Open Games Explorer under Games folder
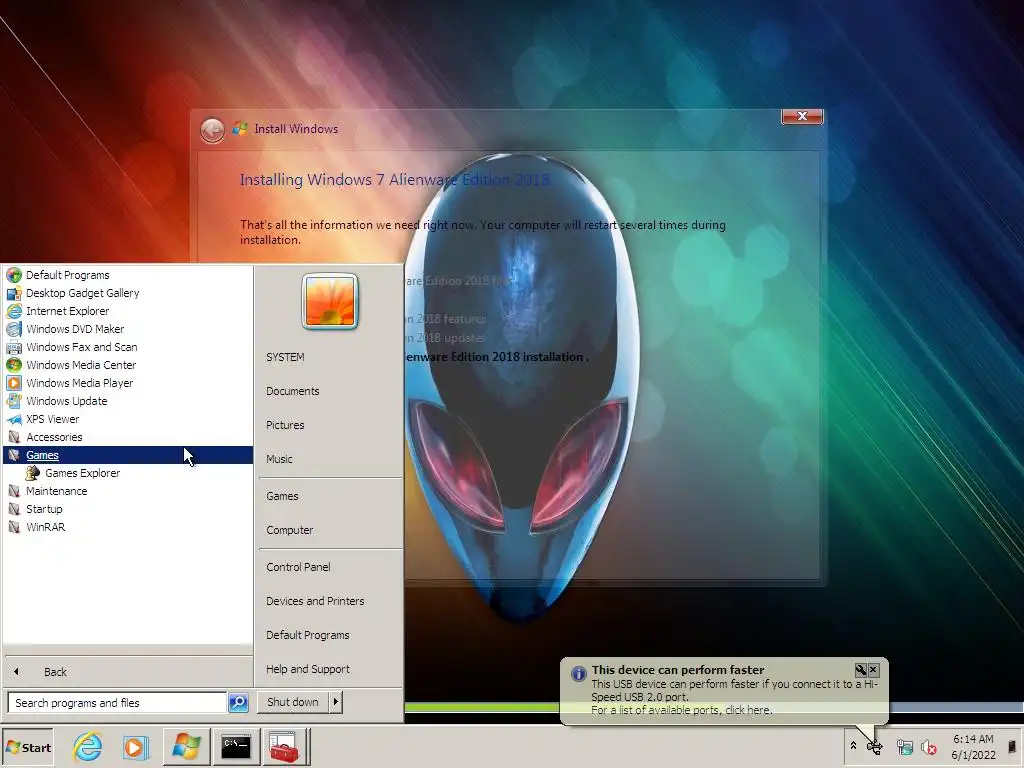The height and width of the screenshot is (768, 1024). pyautogui.click(x=128, y=473)
